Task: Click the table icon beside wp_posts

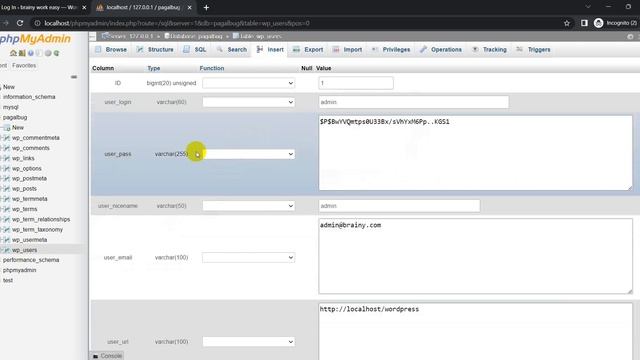Action: tap(7, 189)
